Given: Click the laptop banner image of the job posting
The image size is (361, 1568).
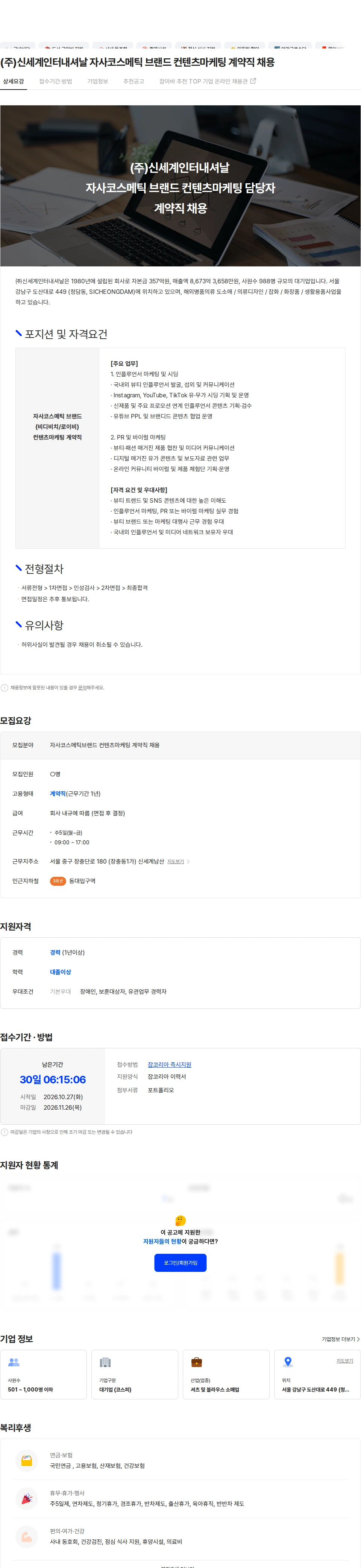Looking at the screenshot, I should pyautogui.click(x=180, y=186).
